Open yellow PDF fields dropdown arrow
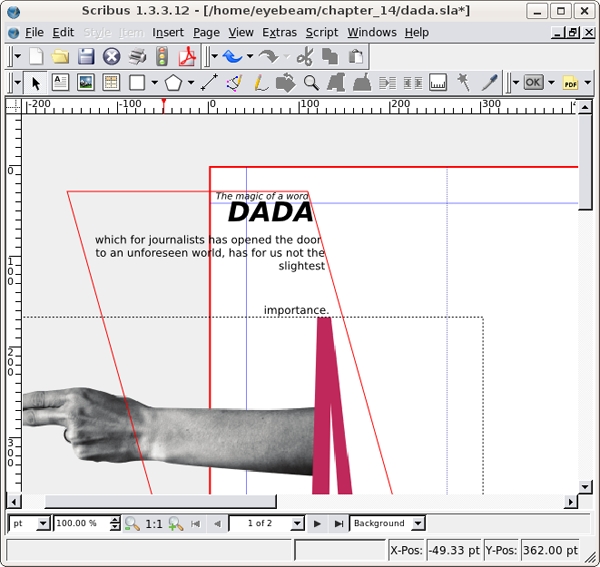This screenshot has width=600, height=567. 588,83
